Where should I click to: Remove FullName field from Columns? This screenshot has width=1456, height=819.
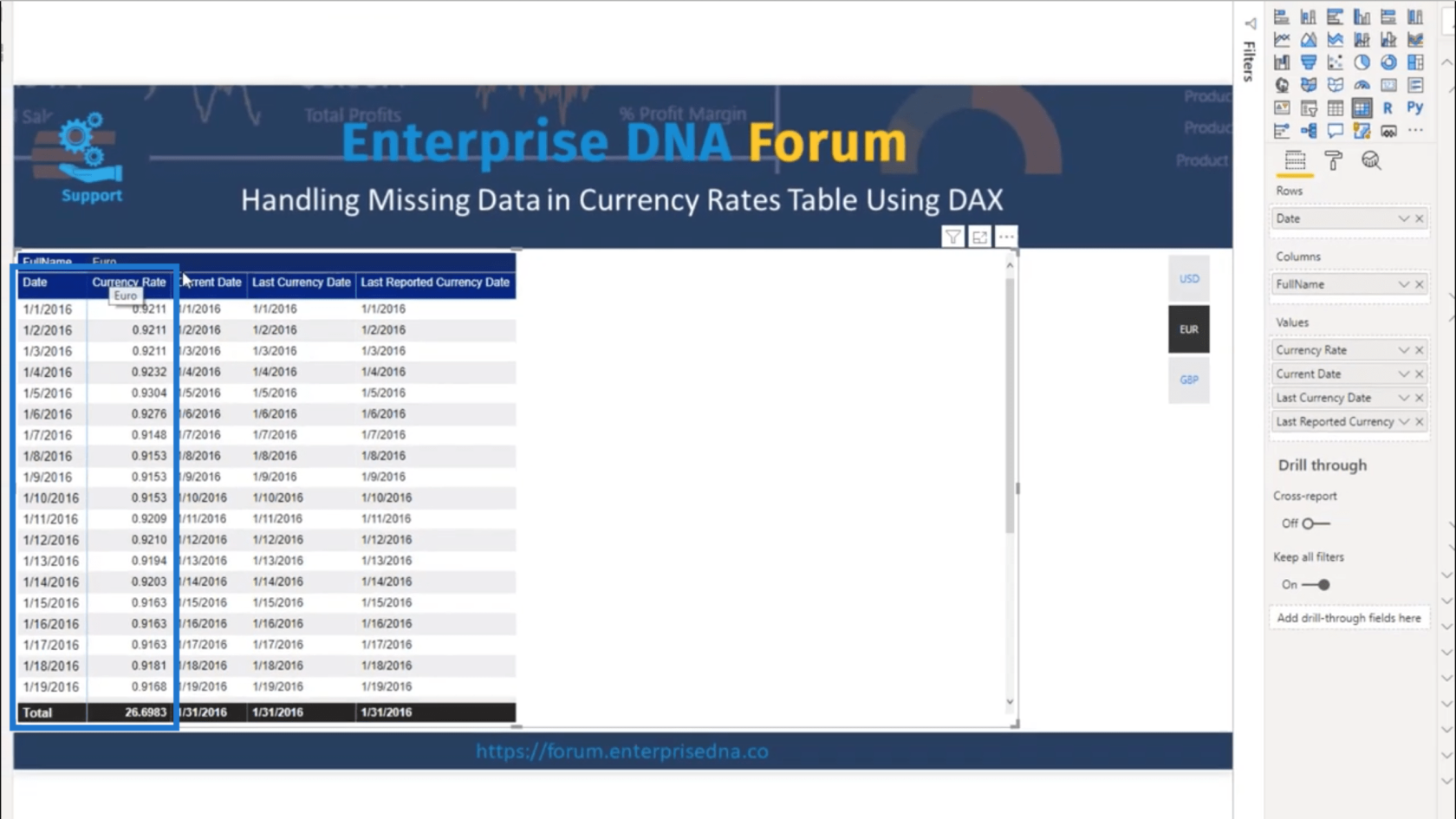(1420, 284)
